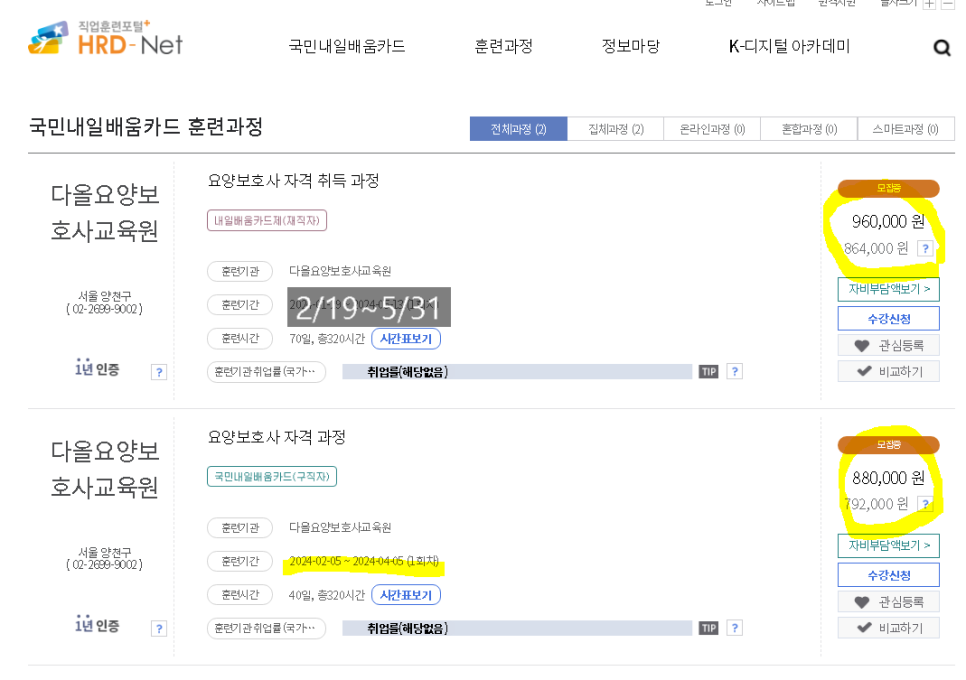
Task: Click the help icon next to 792,000 원
Action: click(x=925, y=504)
